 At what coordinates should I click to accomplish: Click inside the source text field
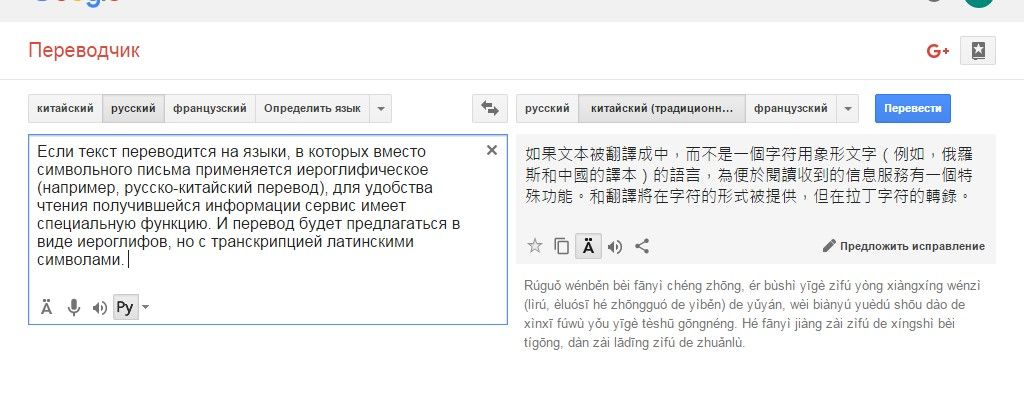[x=268, y=229]
